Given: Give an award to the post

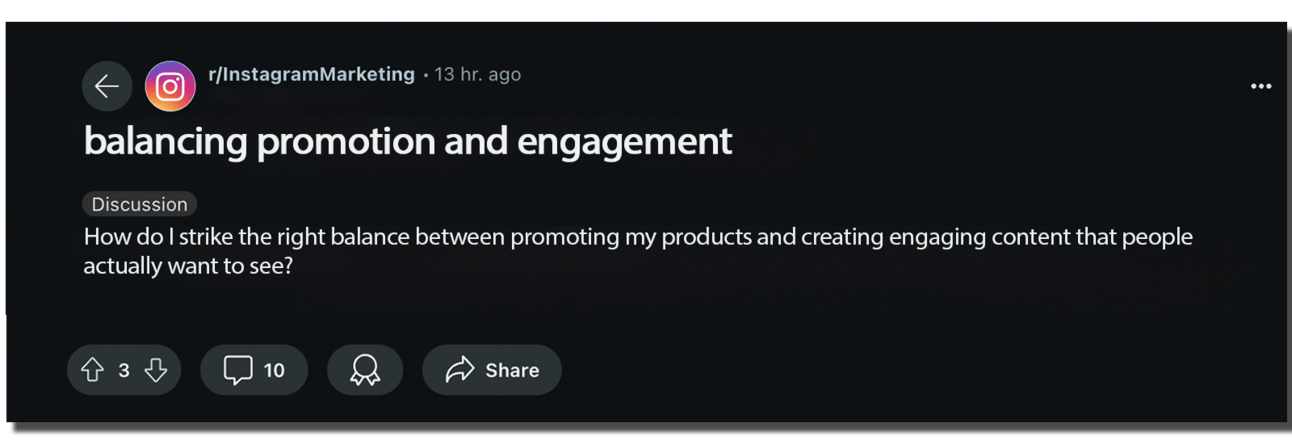Looking at the screenshot, I should (x=365, y=371).
